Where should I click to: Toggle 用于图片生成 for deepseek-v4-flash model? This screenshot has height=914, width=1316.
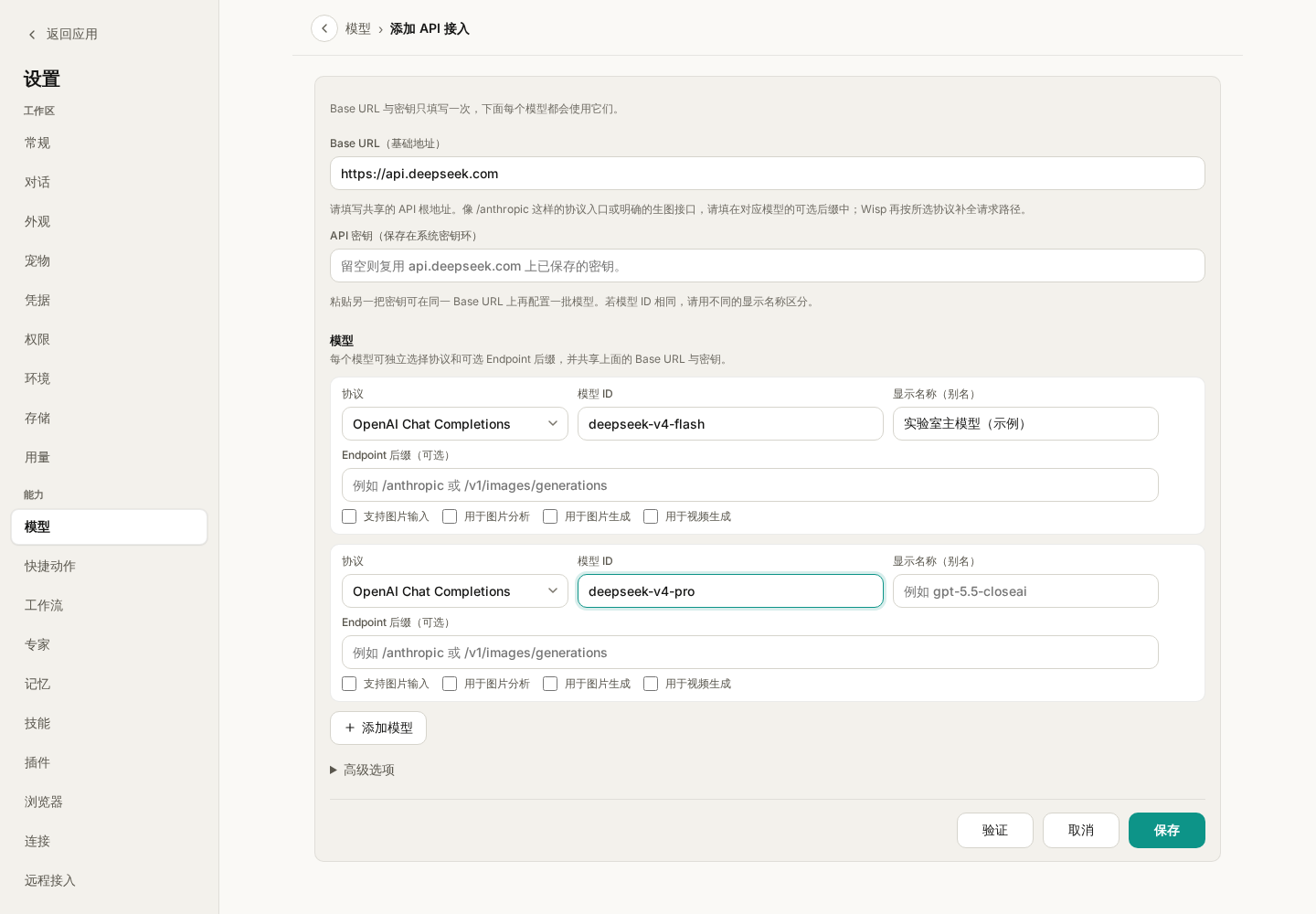coord(550,516)
